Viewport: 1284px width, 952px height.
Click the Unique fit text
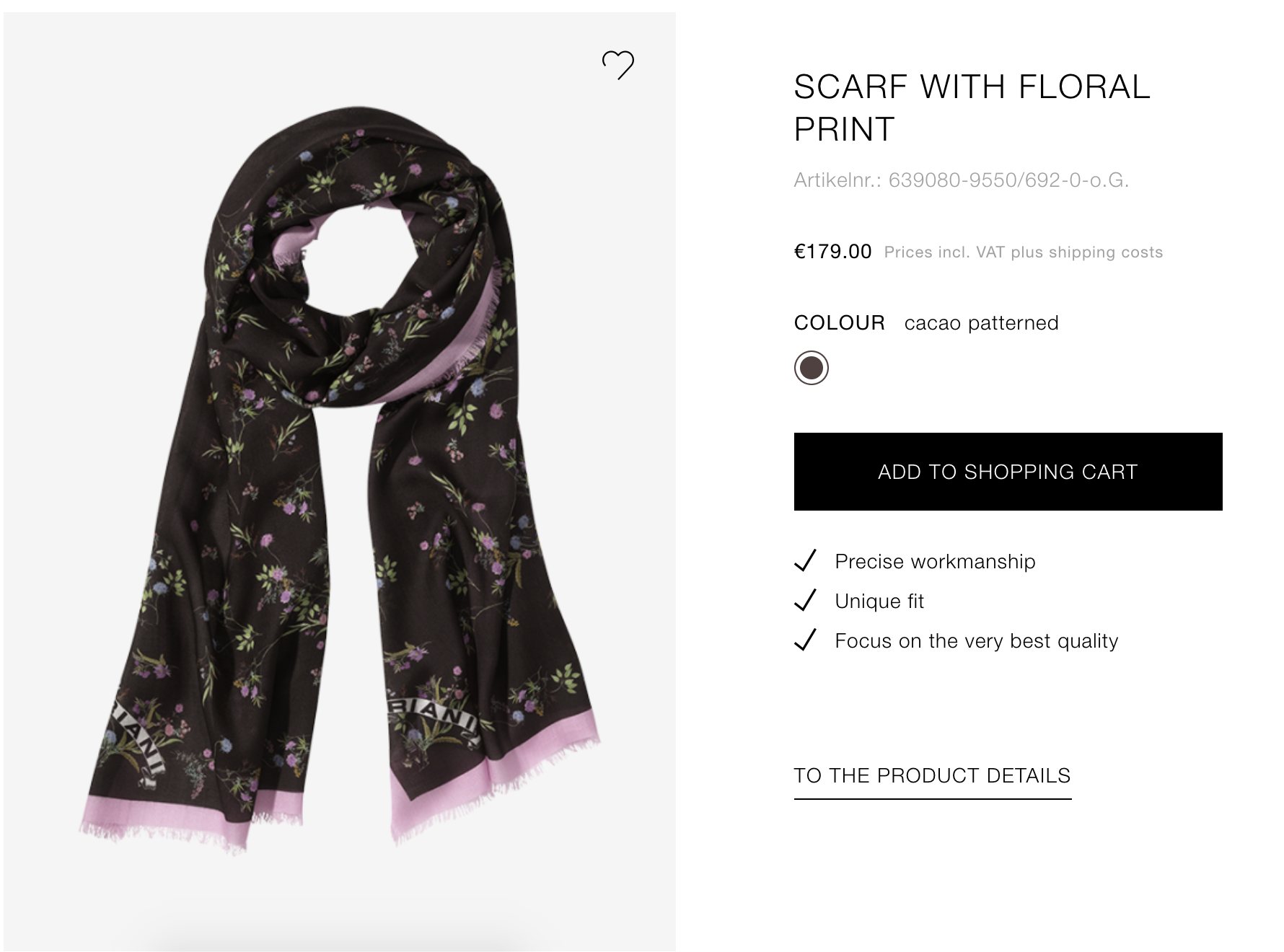[x=879, y=601]
